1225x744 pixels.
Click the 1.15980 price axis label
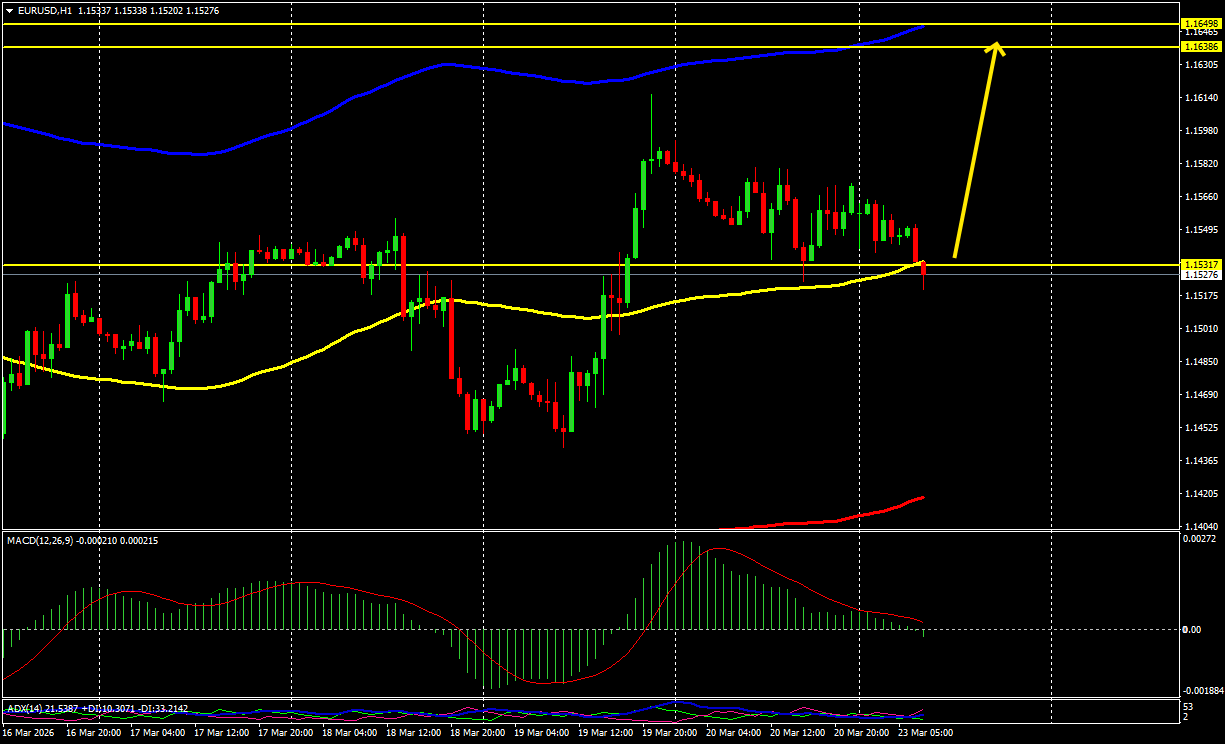(x=1200, y=131)
